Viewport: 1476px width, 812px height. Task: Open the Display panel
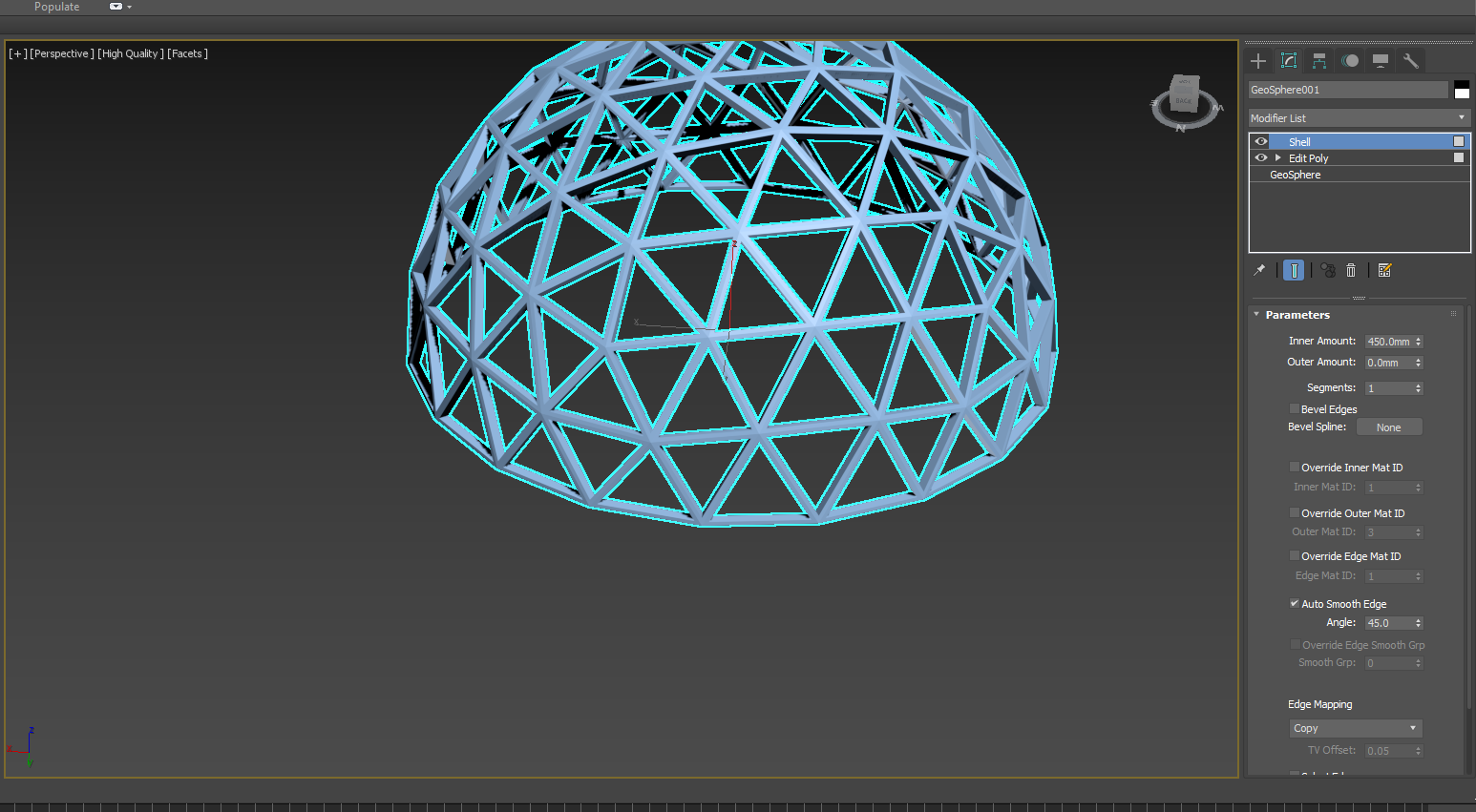[1380, 60]
